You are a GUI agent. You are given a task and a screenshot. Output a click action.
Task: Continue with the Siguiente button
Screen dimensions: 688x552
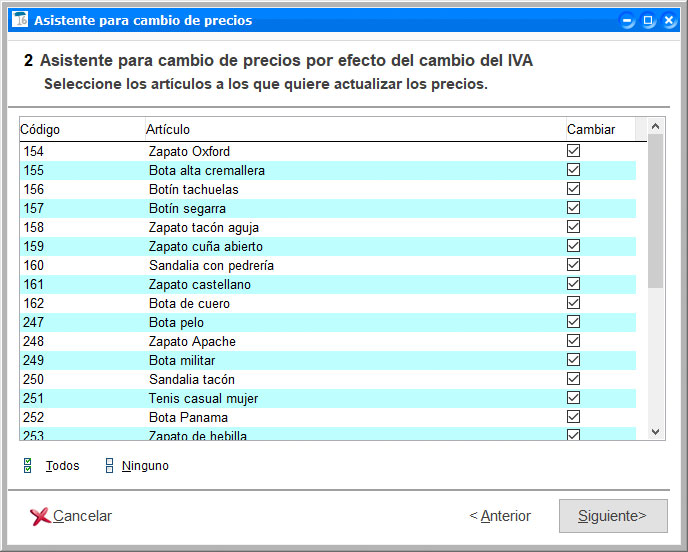(613, 516)
